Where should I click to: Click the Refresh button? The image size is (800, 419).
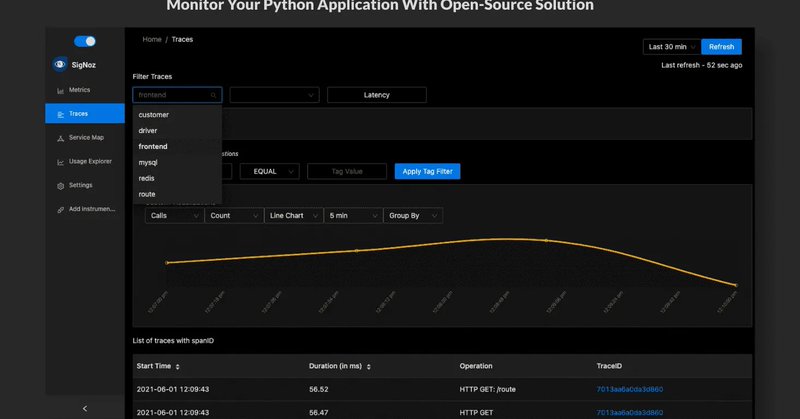pyautogui.click(x=721, y=47)
